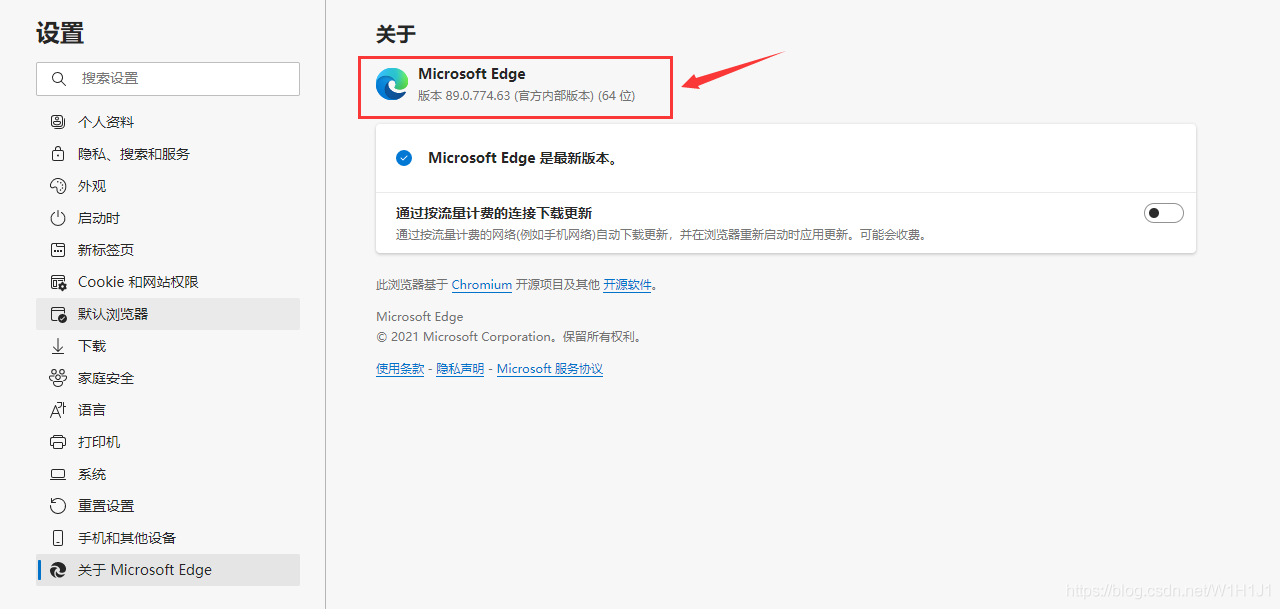Click the bold Microsoft Edge product name
Image resolution: width=1280 pixels, height=609 pixels.
[472, 74]
